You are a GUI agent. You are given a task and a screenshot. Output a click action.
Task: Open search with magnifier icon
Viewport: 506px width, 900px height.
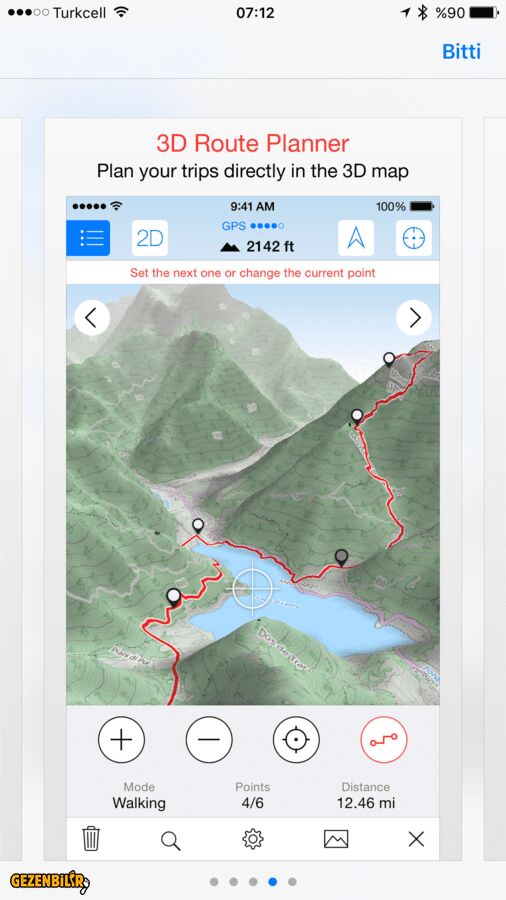(x=170, y=841)
